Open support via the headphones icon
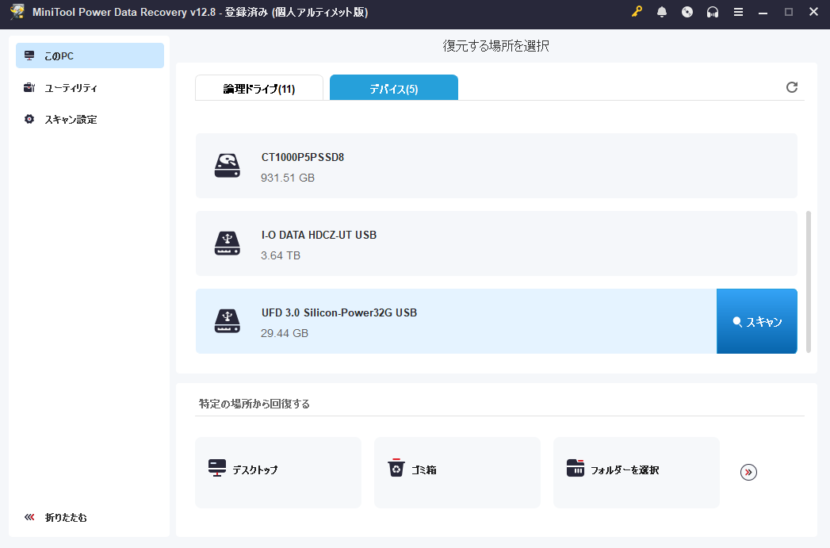Image resolution: width=830 pixels, height=548 pixels. tap(712, 12)
